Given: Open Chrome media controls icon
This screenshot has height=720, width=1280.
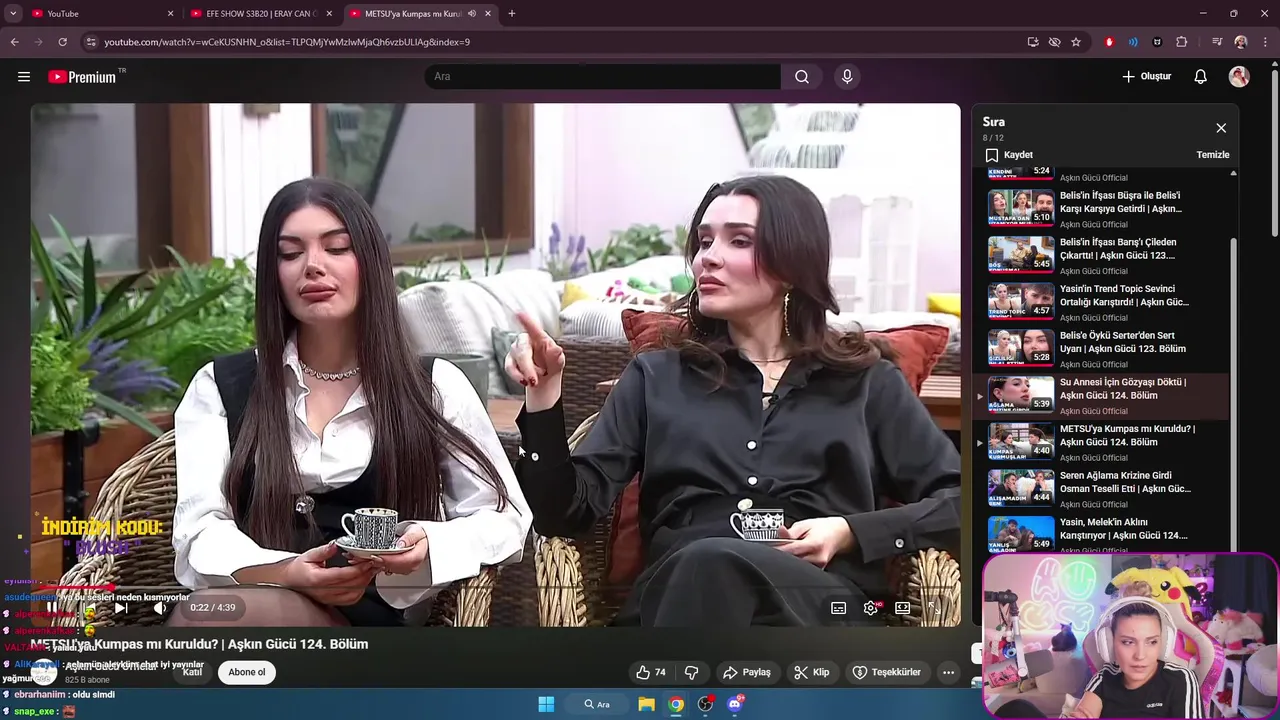Looking at the screenshot, I should pyautogui.click(x=1217, y=42).
